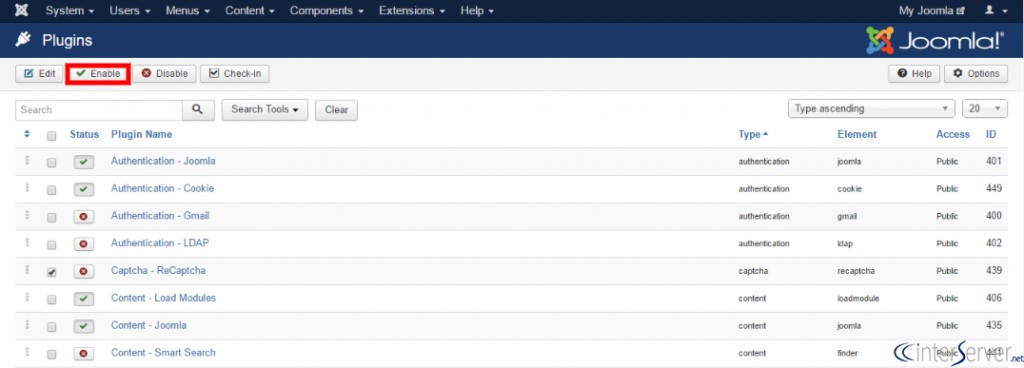Click the Plugins plug icon in header
This screenshot has width=1024, height=368.
pos(24,40)
